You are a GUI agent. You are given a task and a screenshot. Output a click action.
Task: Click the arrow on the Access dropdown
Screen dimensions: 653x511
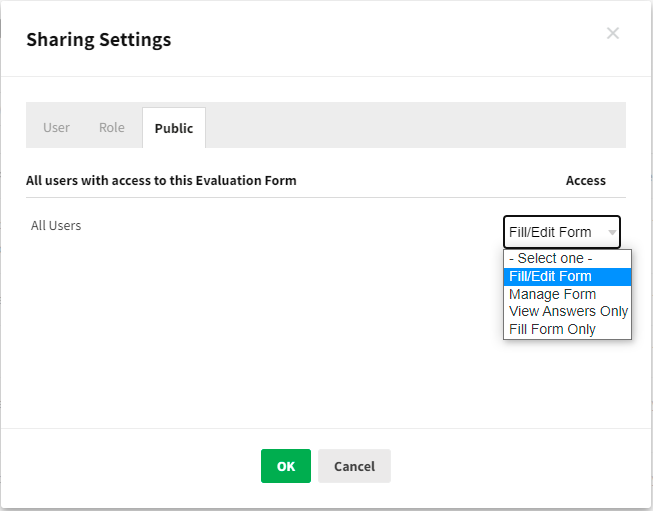pos(611,232)
